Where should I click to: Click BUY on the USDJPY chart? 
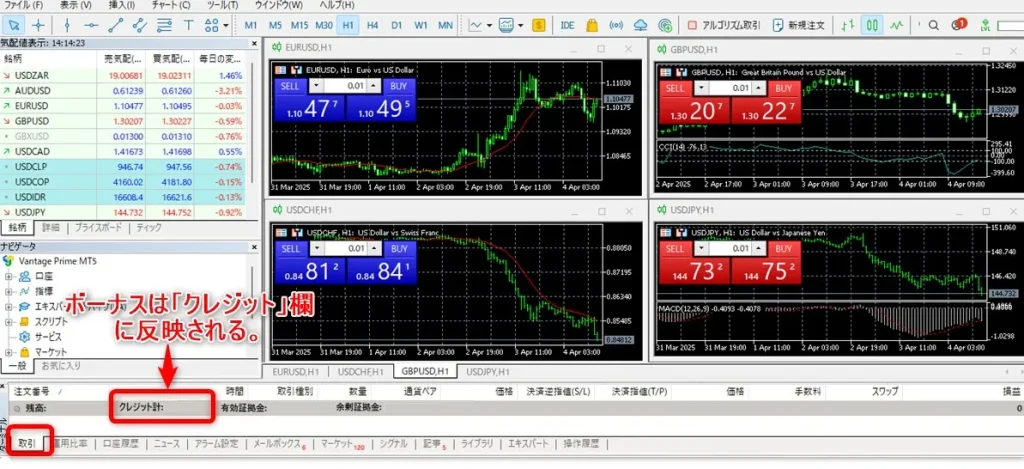click(784, 249)
